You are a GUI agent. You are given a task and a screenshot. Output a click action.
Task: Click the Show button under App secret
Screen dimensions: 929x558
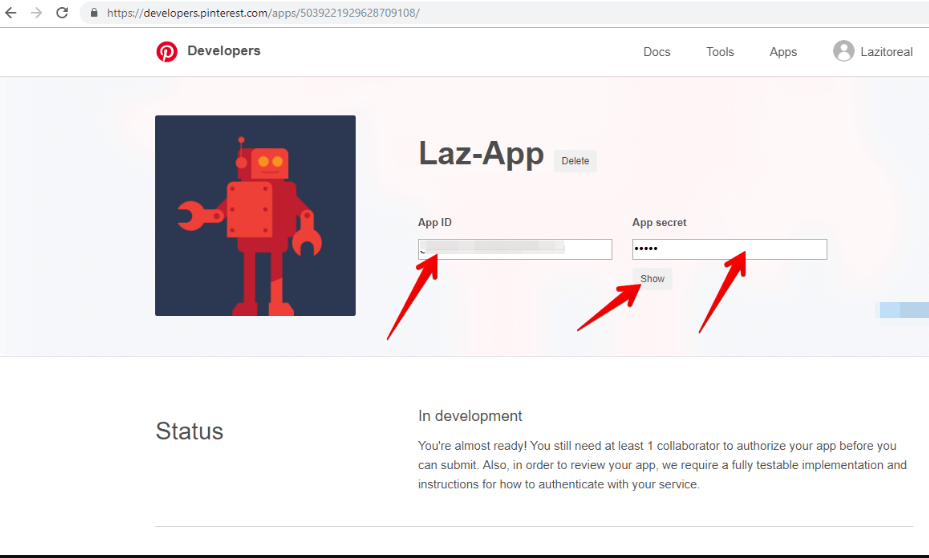(x=652, y=278)
